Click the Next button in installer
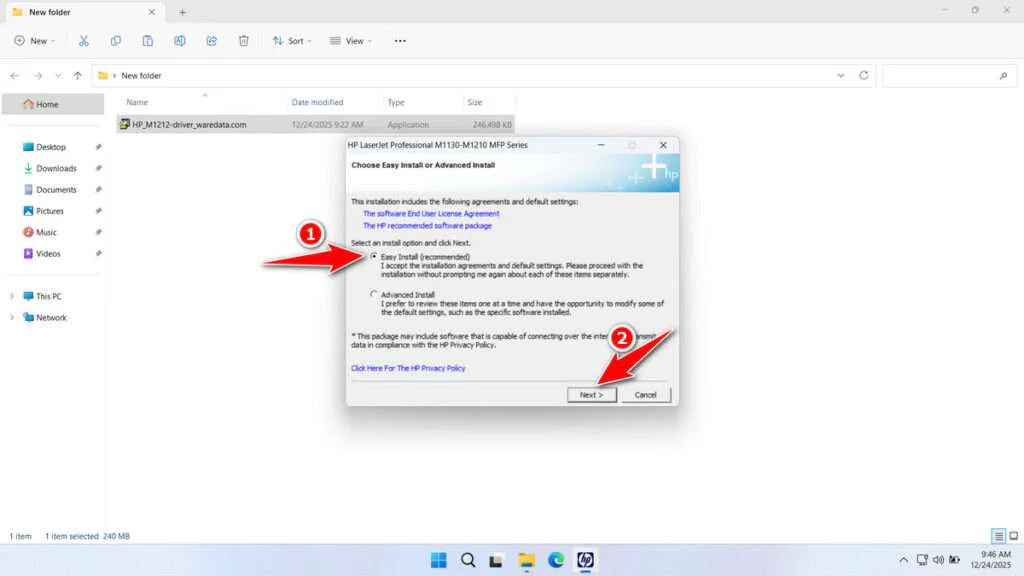Image resolution: width=1024 pixels, height=576 pixels. click(x=591, y=394)
